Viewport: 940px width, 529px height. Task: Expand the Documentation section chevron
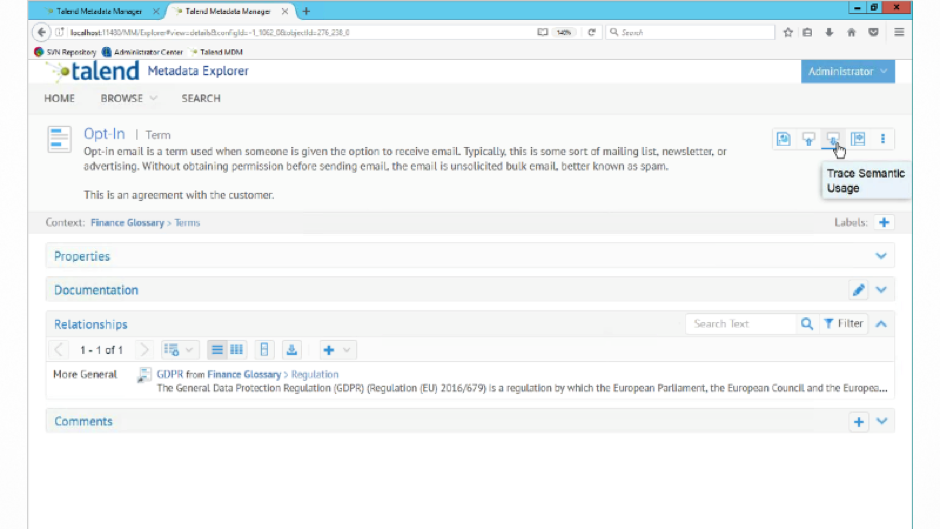[881, 290]
